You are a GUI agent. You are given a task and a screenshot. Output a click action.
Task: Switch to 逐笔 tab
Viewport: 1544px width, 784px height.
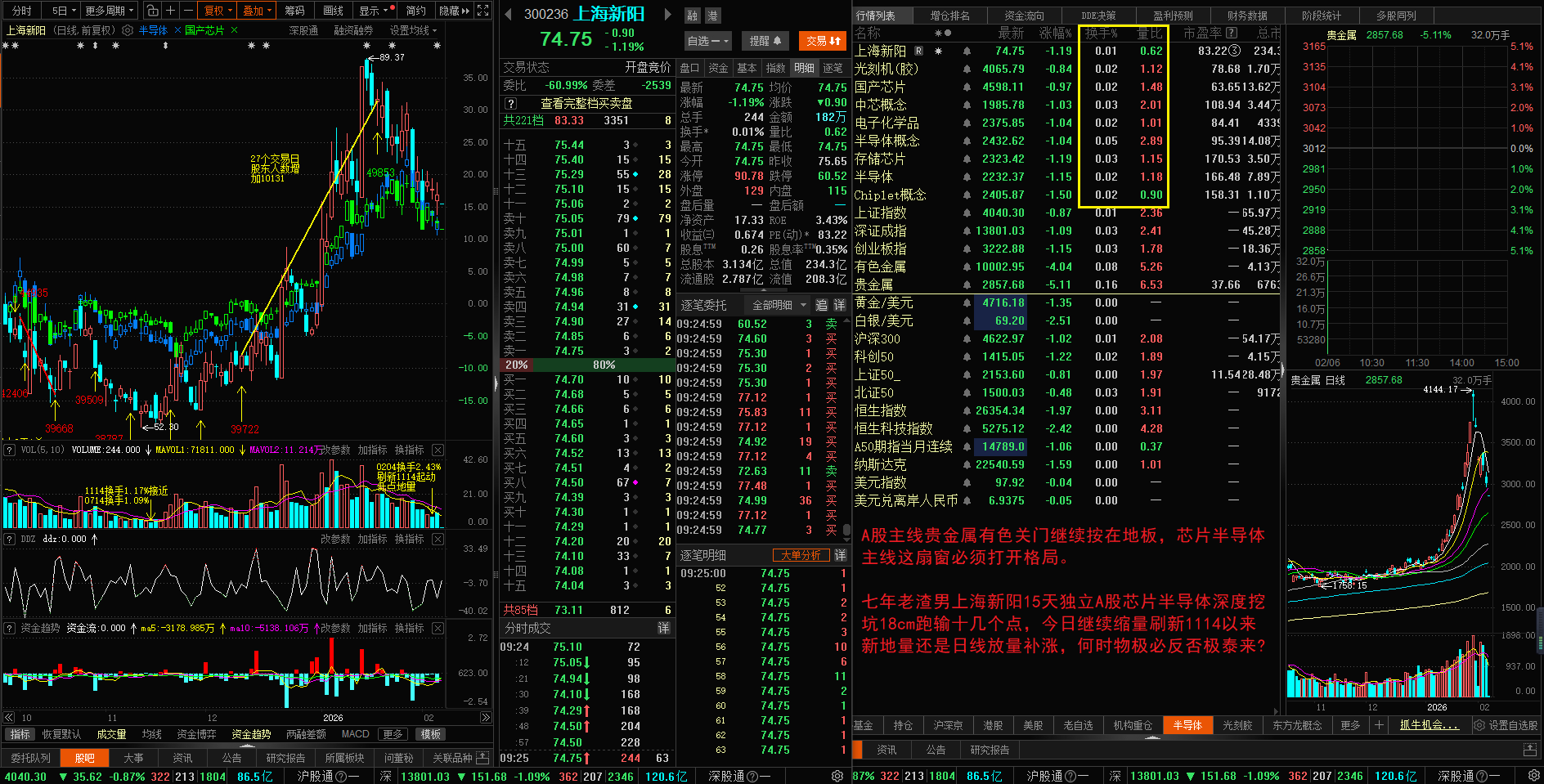point(833,68)
